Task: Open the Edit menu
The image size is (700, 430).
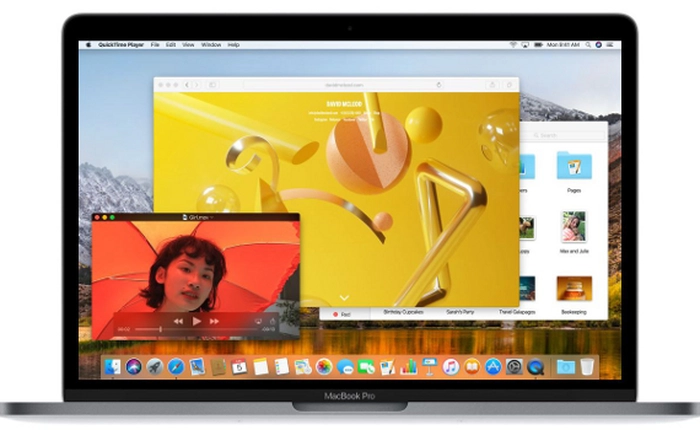Action: (x=171, y=45)
